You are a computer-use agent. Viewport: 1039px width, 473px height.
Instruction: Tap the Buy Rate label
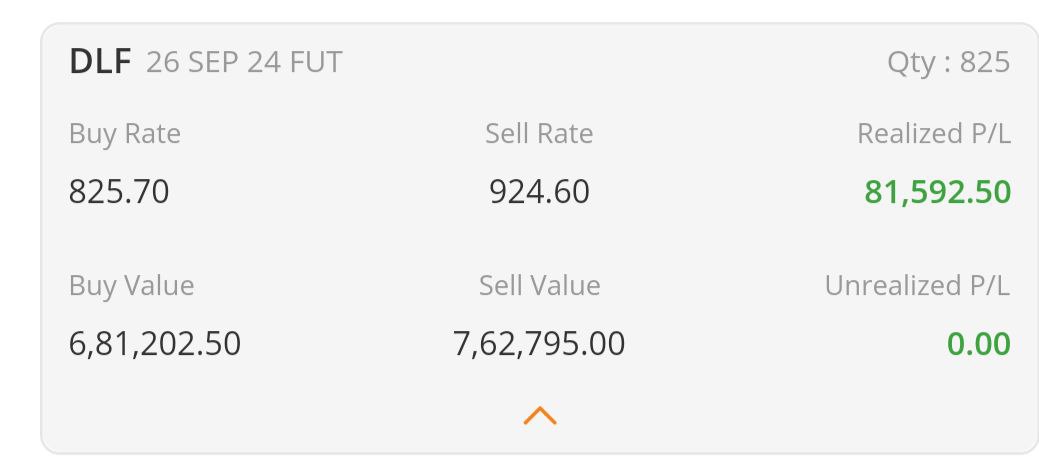point(125,134)
